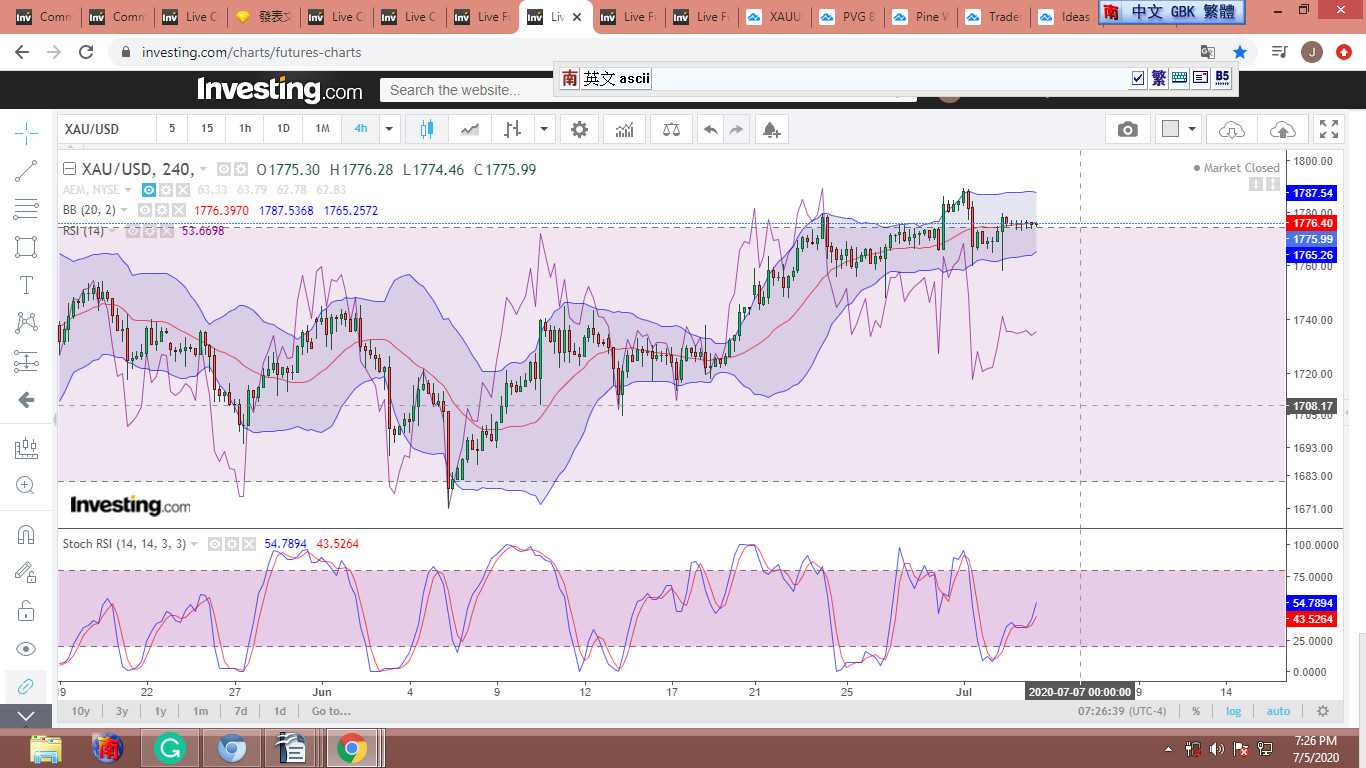Viewport: 1366px width, 768px height.
Task: Add an alert with bell icon
Action: (770, 129)
